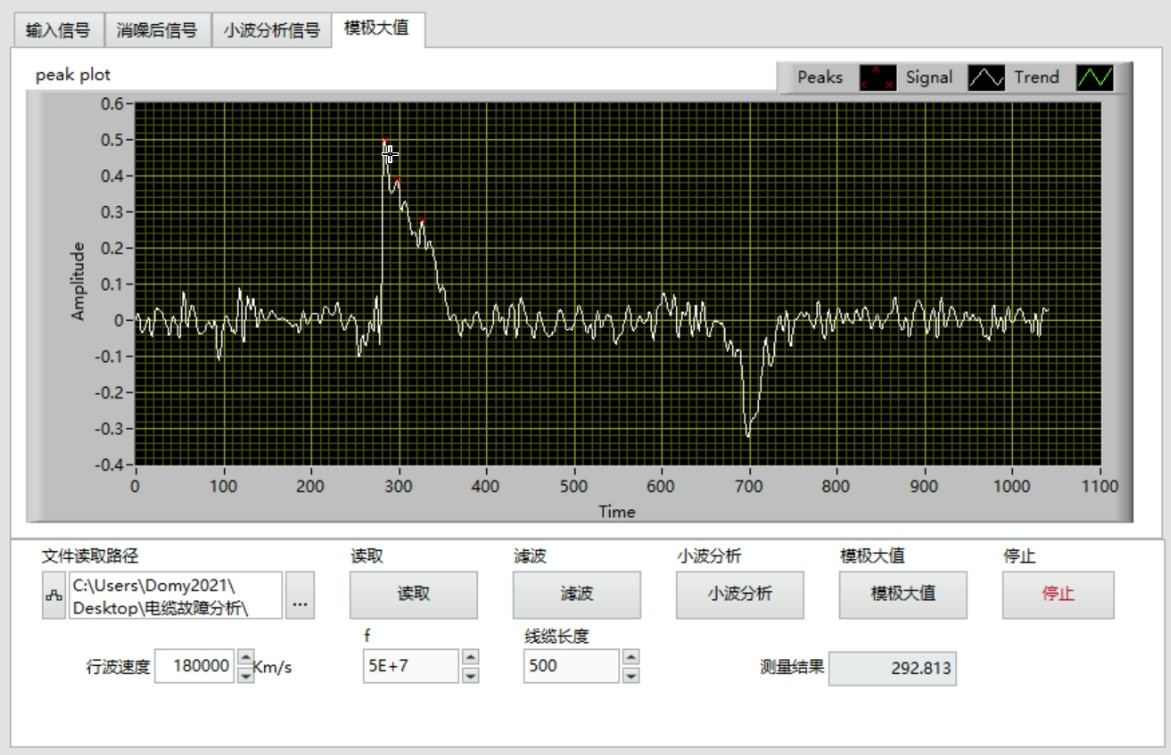Click the file path input field
This screenshot has height=755, width=1171.
tap(176, 595)
